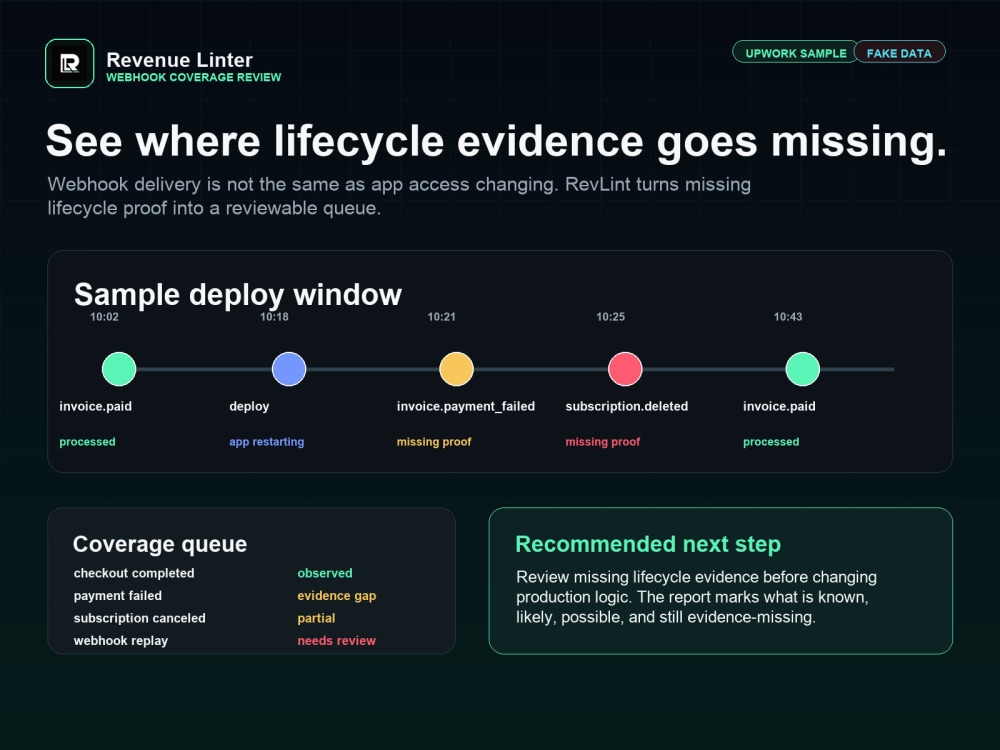This screenshot has width=1000, height=750.
Task: Click the 'invoice.paid' label under 10:02
Action: pyautogui.click(x=96, y=406)
